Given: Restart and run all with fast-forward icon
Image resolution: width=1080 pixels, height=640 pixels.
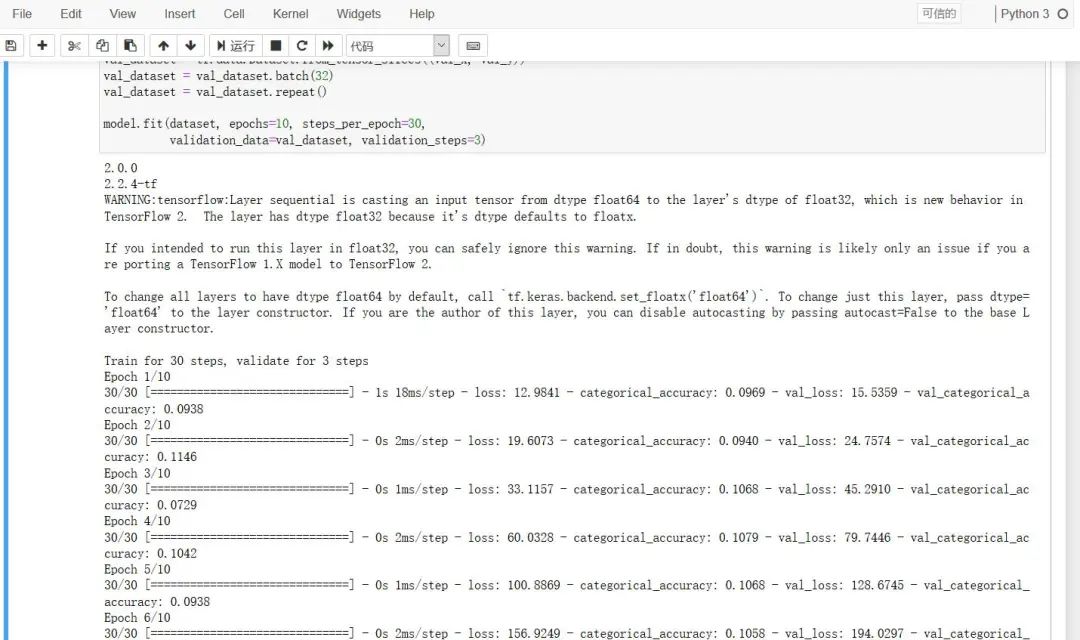Looking at the screenshot, I should pyautogui.click(x=327, y=46).
